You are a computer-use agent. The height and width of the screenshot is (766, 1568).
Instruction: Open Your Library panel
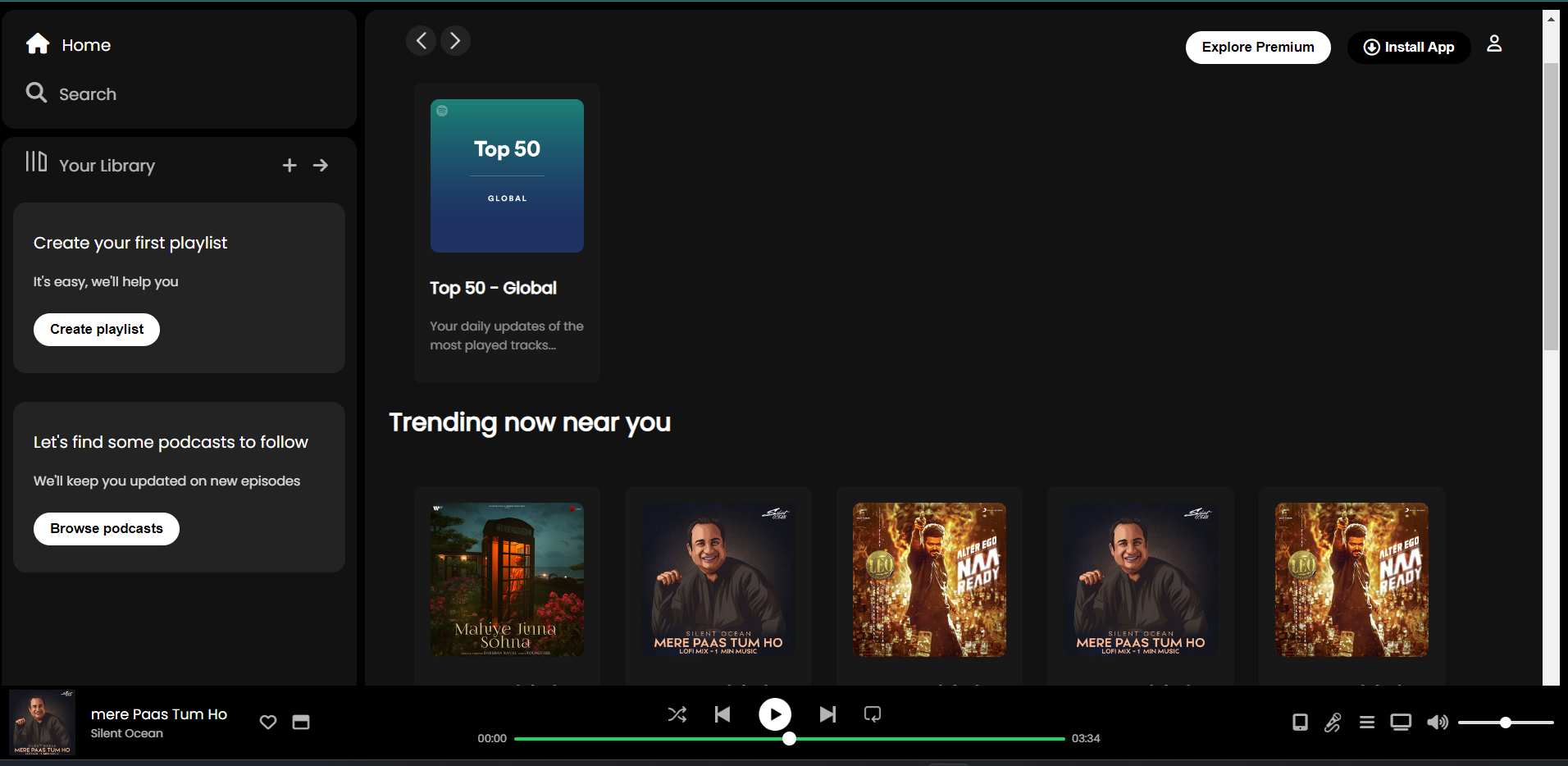point(89,165)
